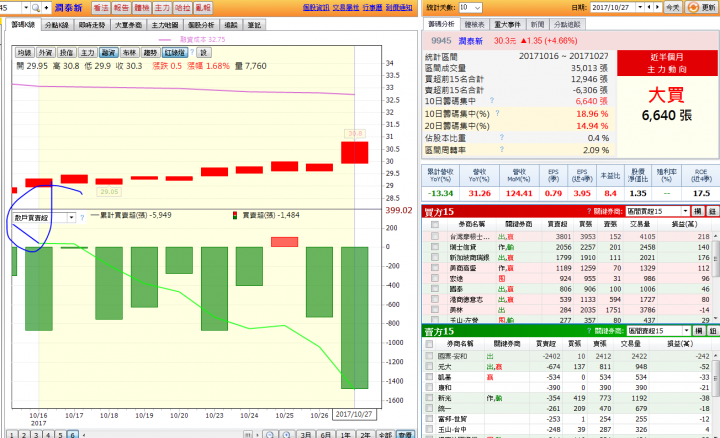The image size is (720, 438).
Task: Open the 賣方15 區間賣超15 dropdown
Action: (659, 331)
